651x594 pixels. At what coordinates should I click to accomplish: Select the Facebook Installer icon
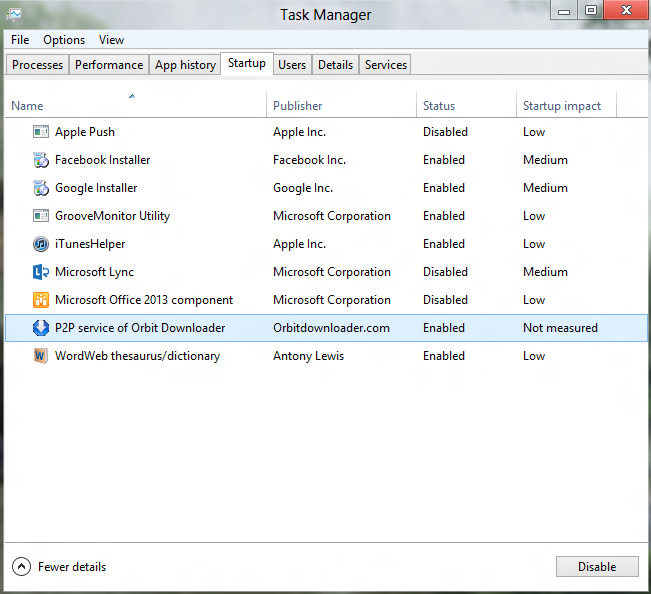[x=41, y=160]
